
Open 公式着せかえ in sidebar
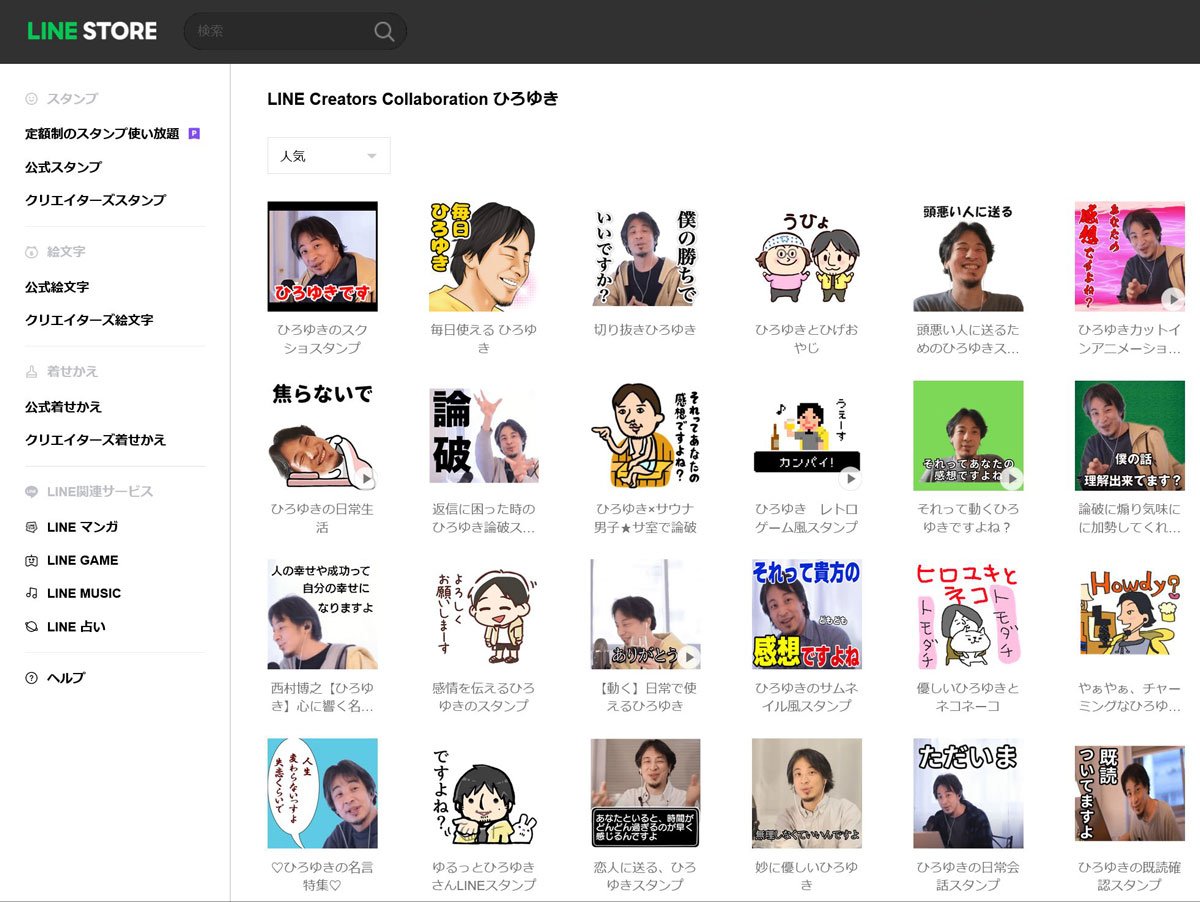coord(63,407)
